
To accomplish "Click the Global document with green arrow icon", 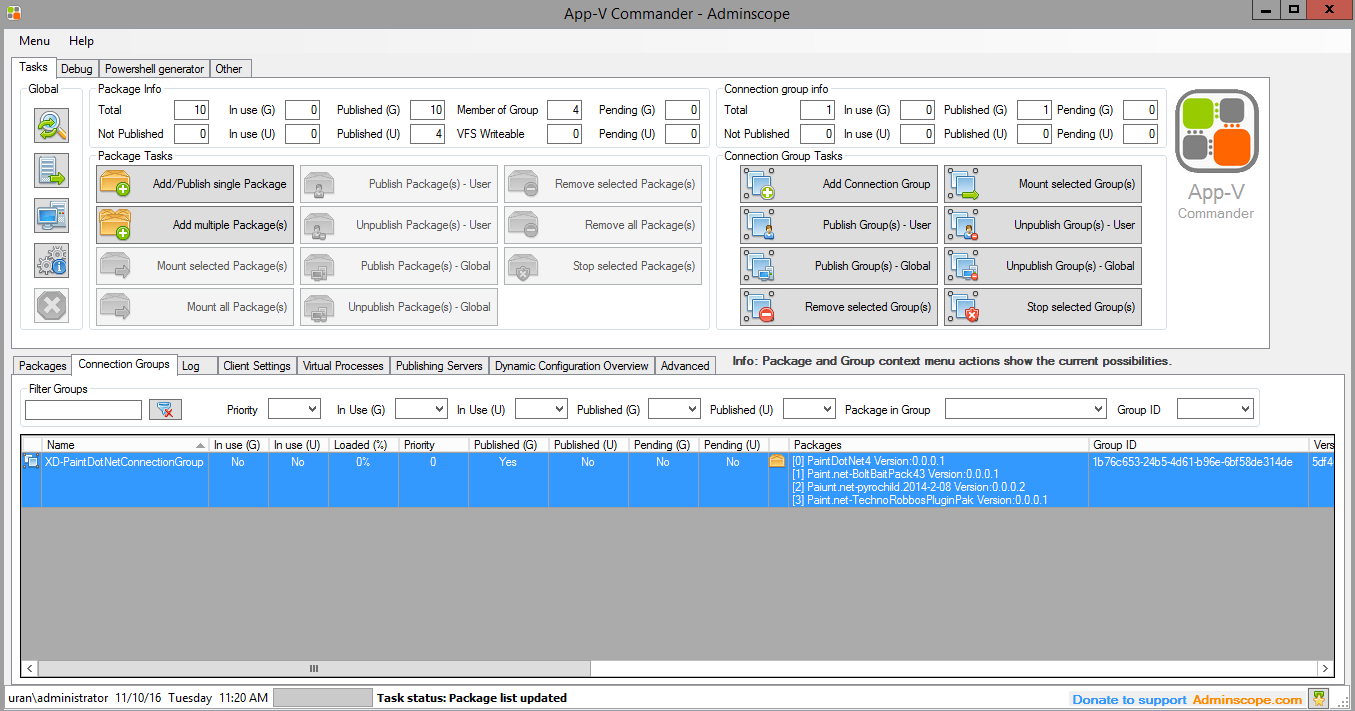I will [x=51, y=170].
